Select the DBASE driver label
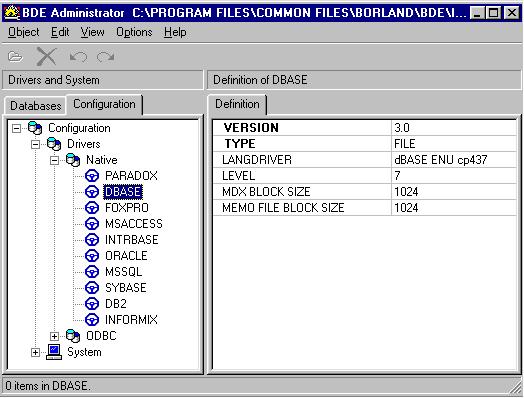Screen dimensions: 524x398 pos(123,192)
